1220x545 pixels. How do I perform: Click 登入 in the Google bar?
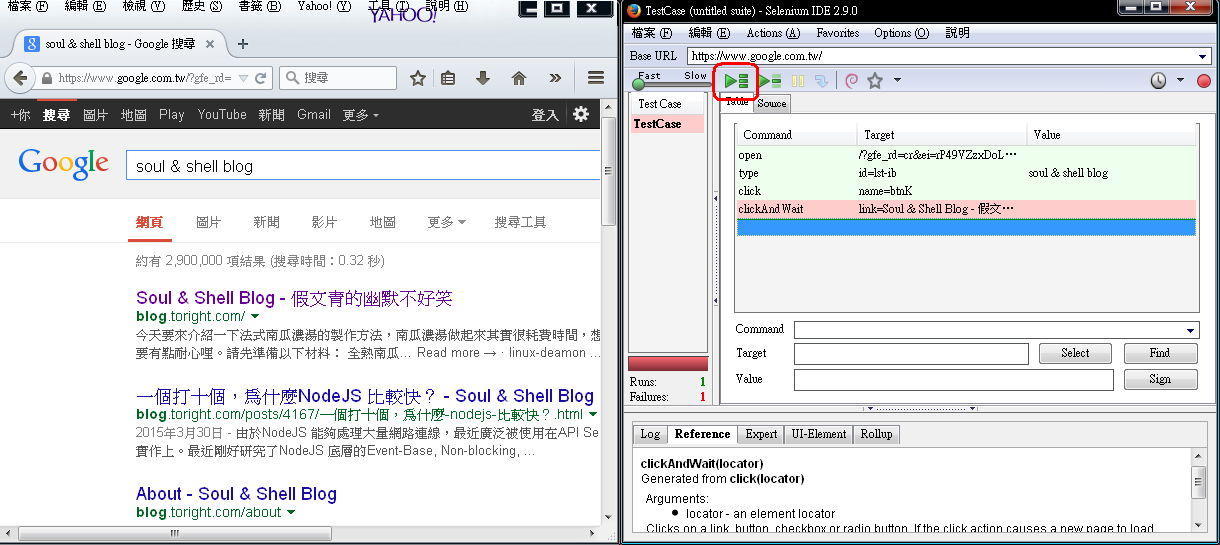tap(545, 115)
